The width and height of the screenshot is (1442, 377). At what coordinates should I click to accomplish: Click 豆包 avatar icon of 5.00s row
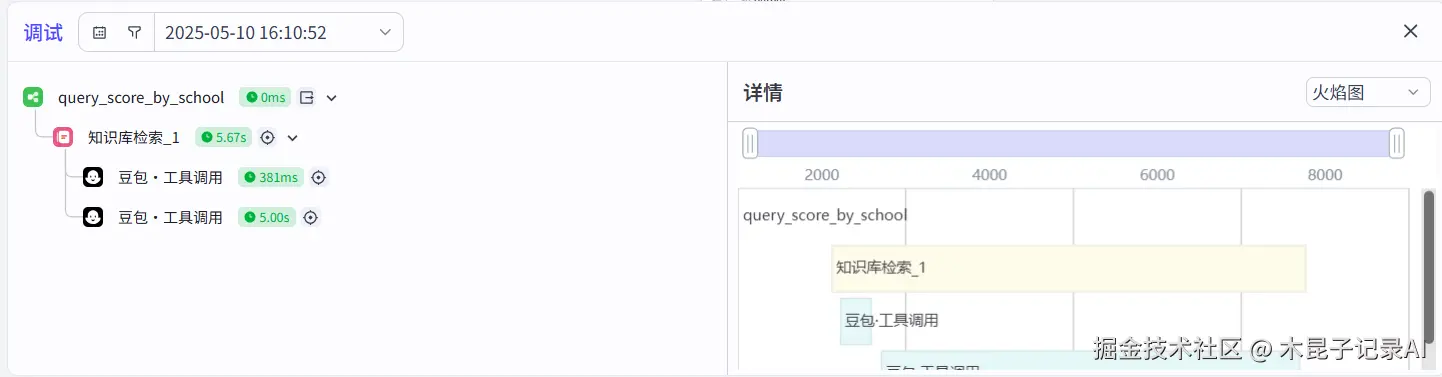click(x=93, y=217)
